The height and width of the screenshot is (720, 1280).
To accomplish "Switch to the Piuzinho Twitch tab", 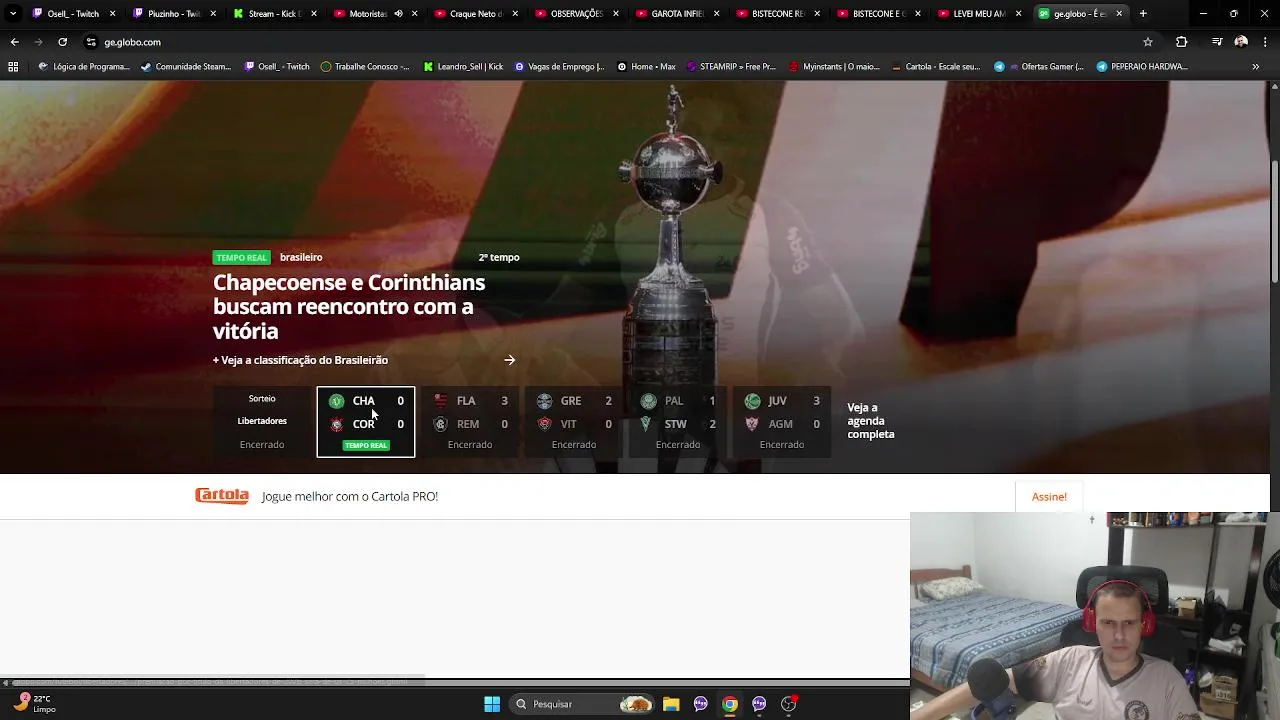I will [x=174, y=14].
